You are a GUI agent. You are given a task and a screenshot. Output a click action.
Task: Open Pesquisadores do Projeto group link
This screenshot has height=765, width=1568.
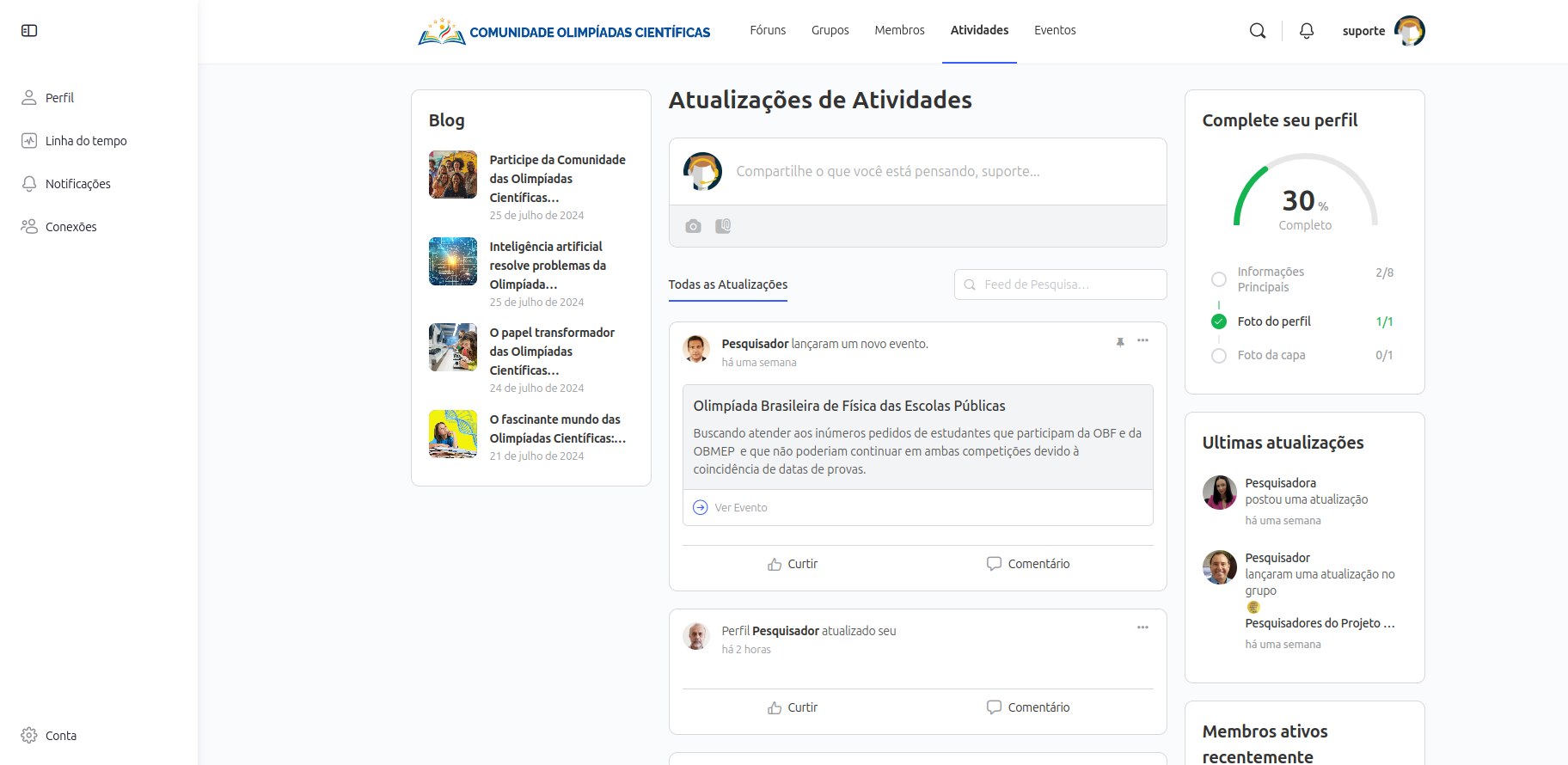click(1320, 624)
